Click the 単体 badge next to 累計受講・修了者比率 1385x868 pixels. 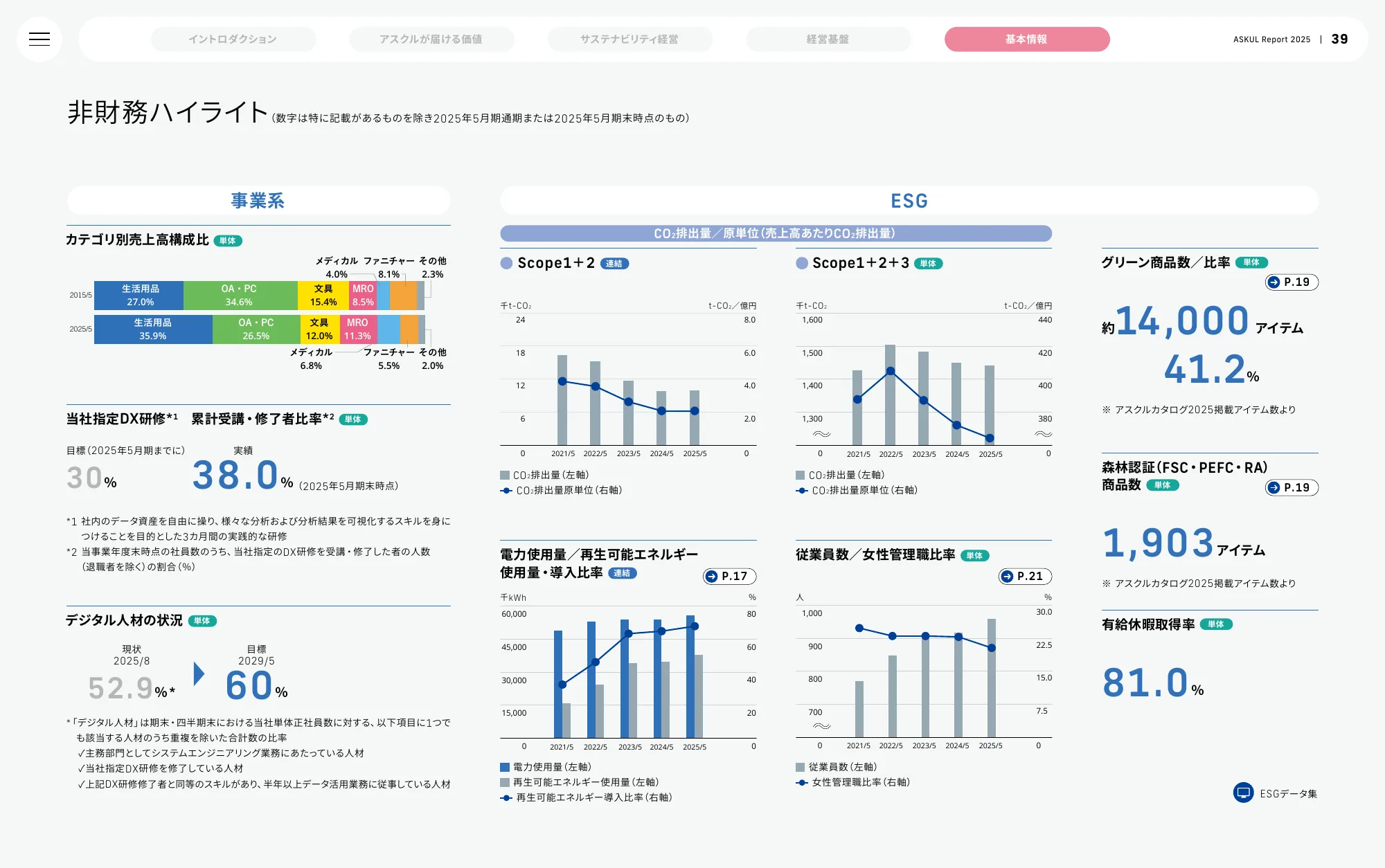(x=353, y=419)
